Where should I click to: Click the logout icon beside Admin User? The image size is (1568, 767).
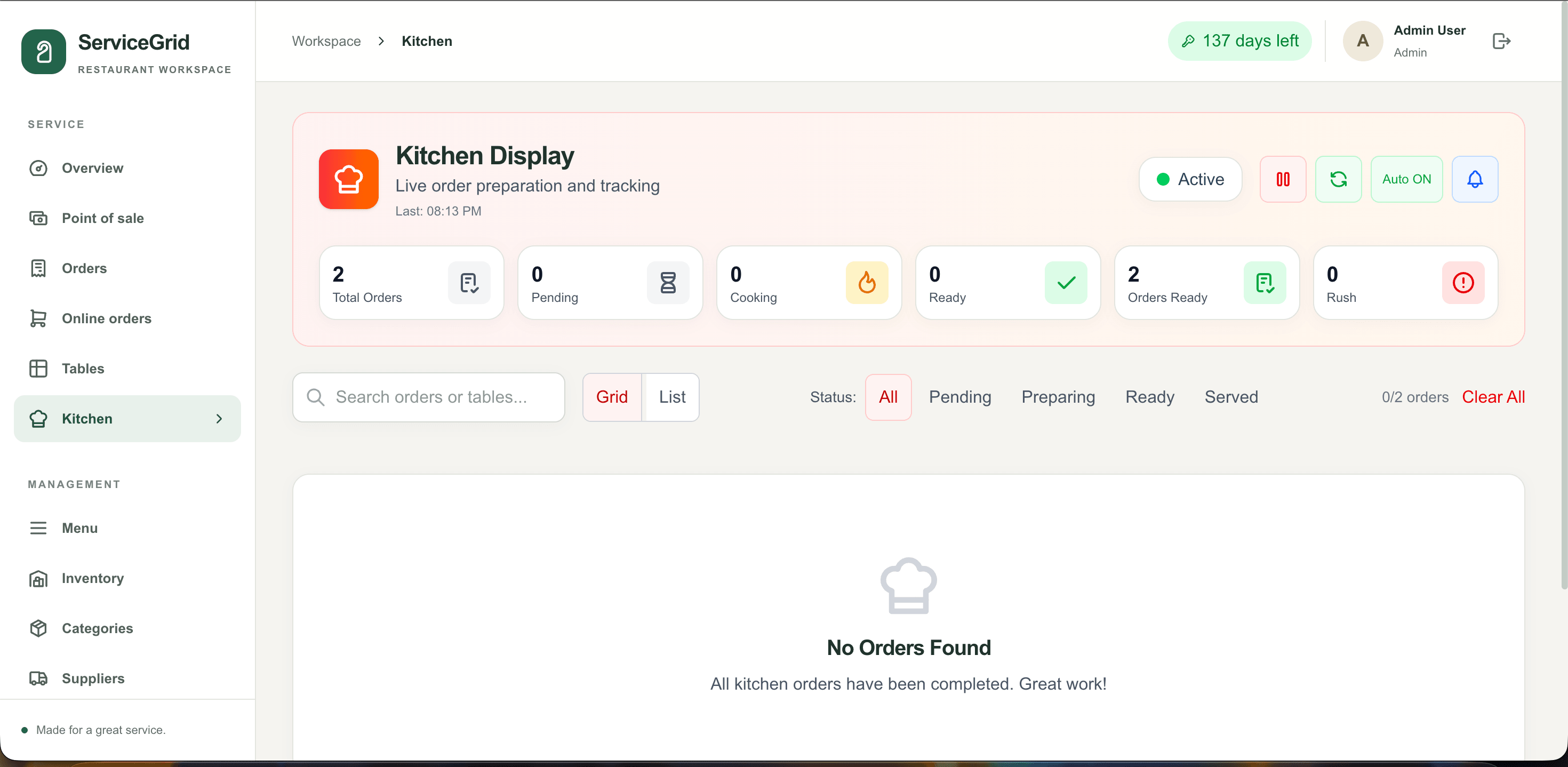1501,41
